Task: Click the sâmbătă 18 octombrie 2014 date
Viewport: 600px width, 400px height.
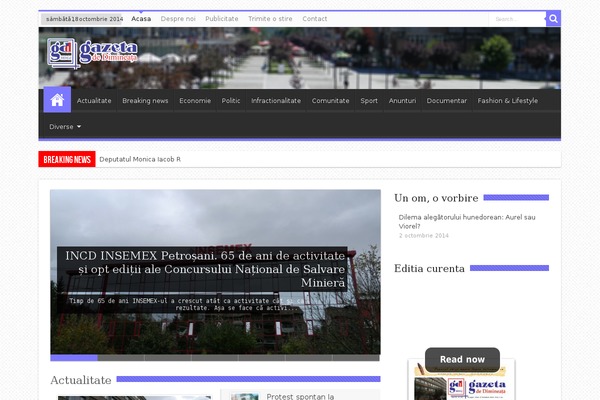Action: 85,19
